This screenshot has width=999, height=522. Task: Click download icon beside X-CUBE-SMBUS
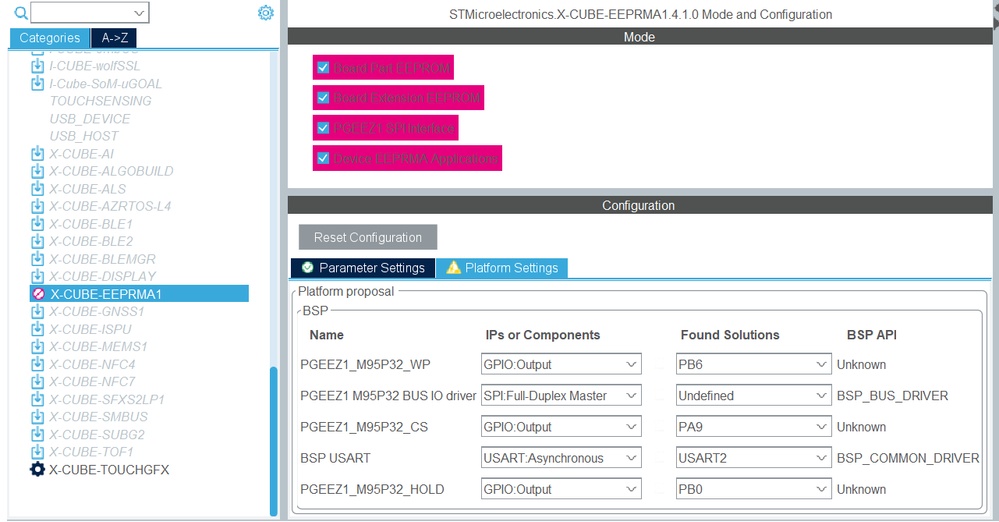click(38, 416)
